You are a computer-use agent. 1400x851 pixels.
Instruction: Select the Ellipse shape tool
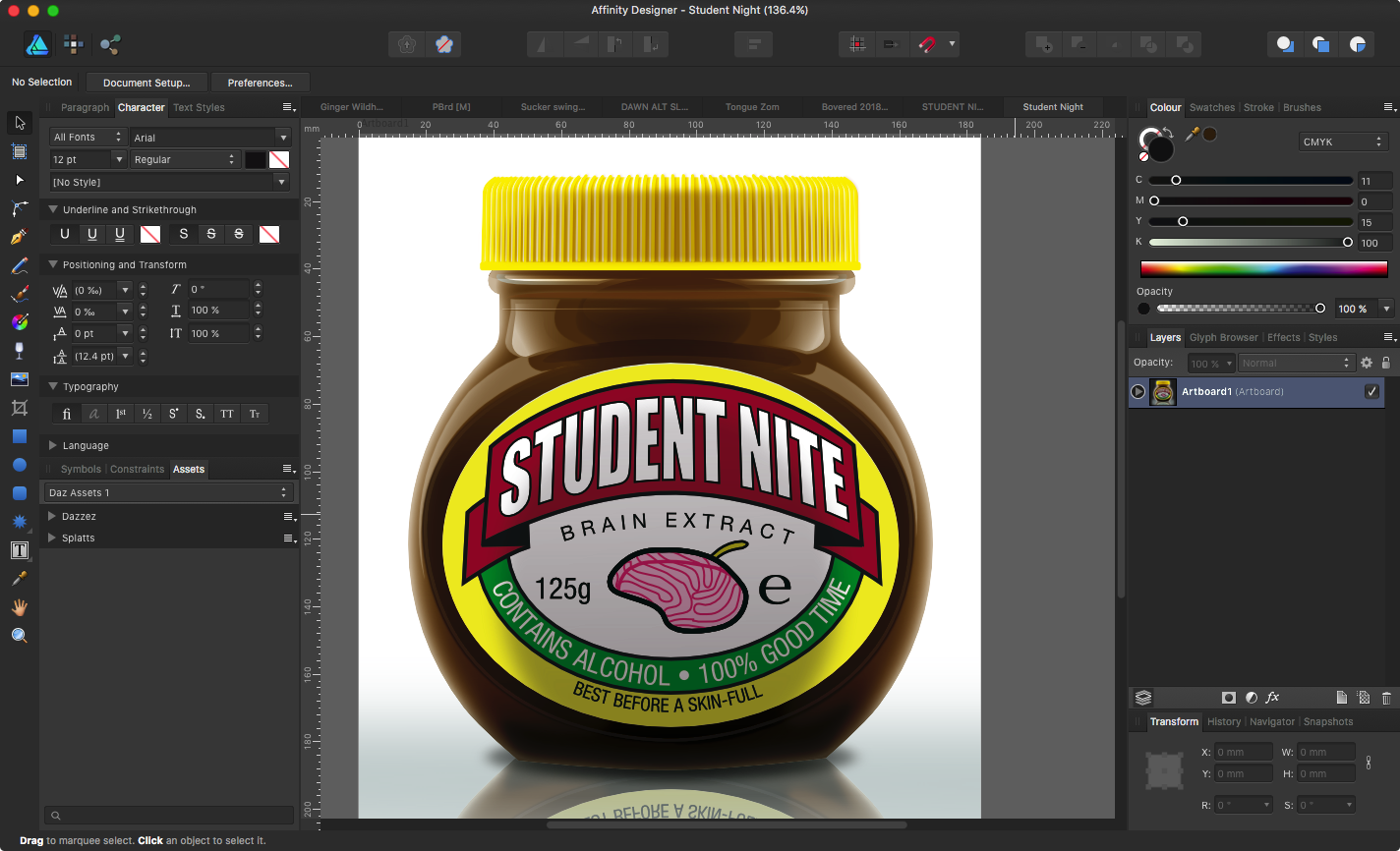[20, 465]
